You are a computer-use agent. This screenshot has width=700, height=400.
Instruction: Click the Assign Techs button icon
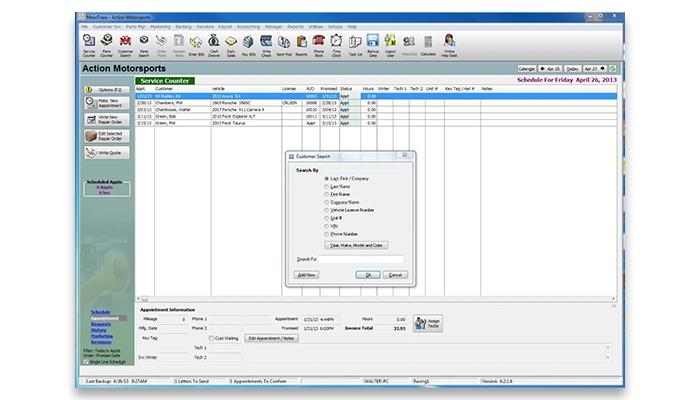point(428,323)
